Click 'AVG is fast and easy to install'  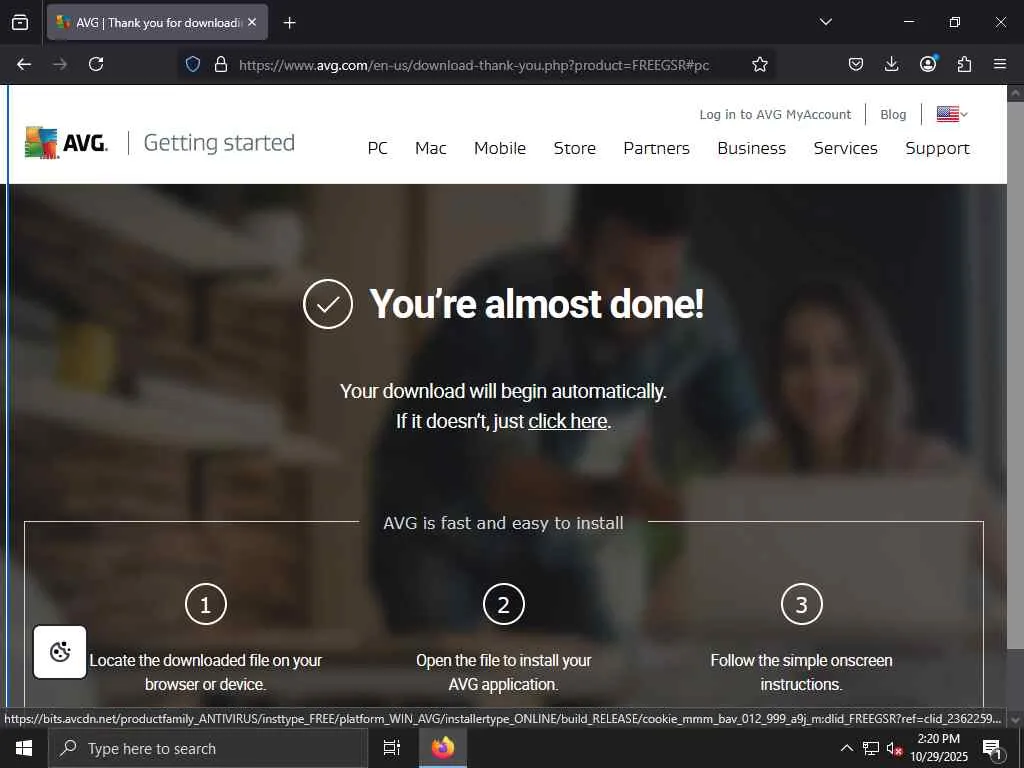pyautogui.click(x=504, y=523)
